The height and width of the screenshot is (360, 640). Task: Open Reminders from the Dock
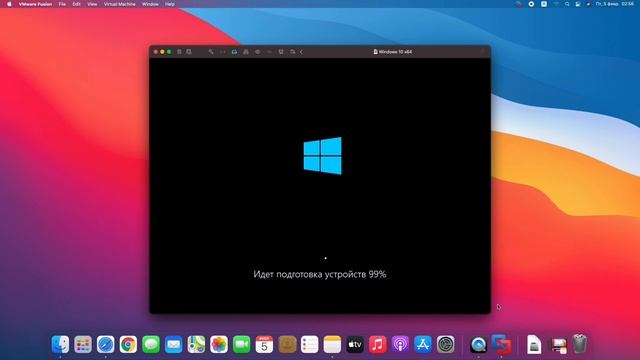[x=309, y=344]
